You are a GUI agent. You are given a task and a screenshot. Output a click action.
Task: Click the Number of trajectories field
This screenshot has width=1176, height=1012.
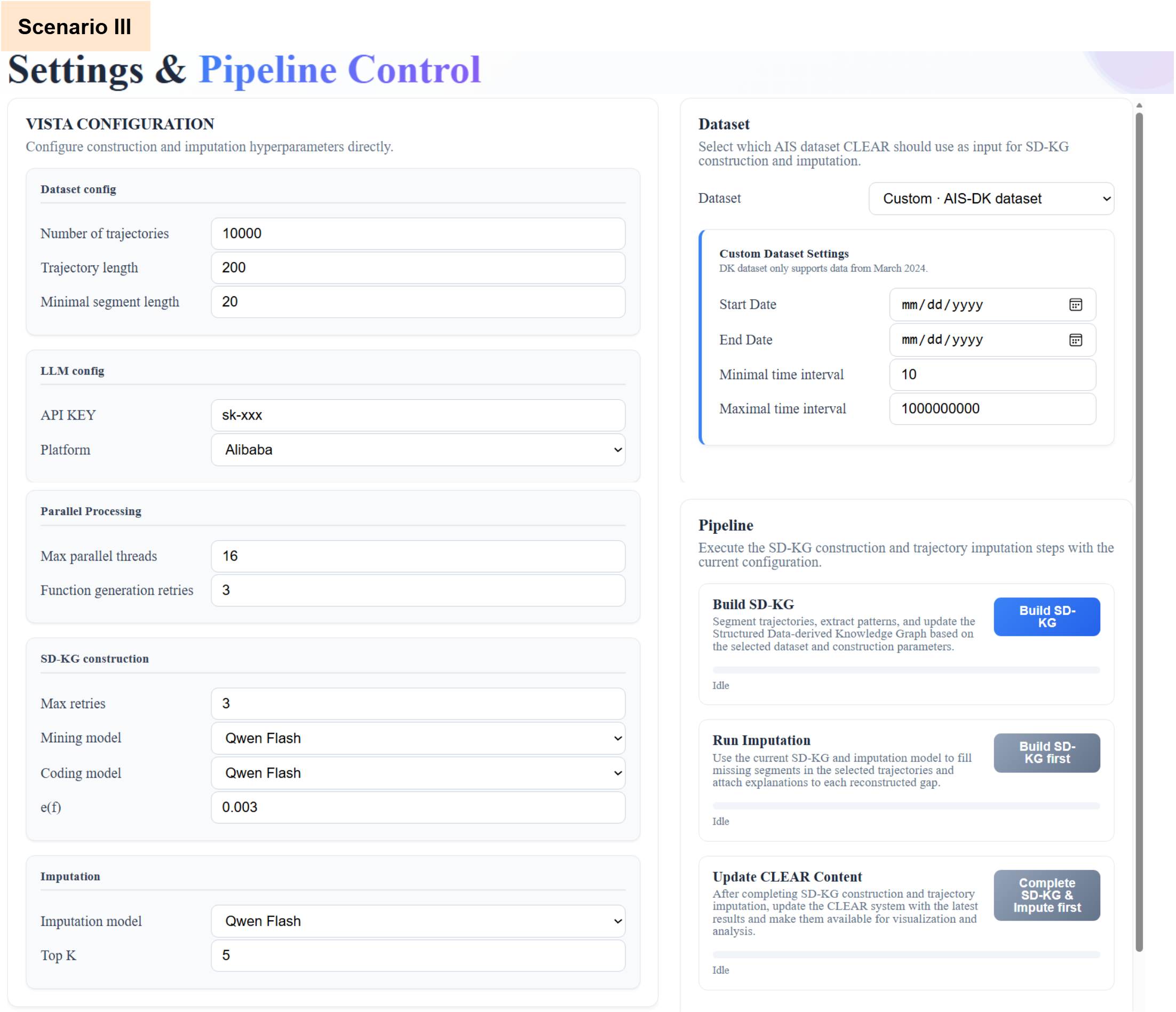[418, 233]
